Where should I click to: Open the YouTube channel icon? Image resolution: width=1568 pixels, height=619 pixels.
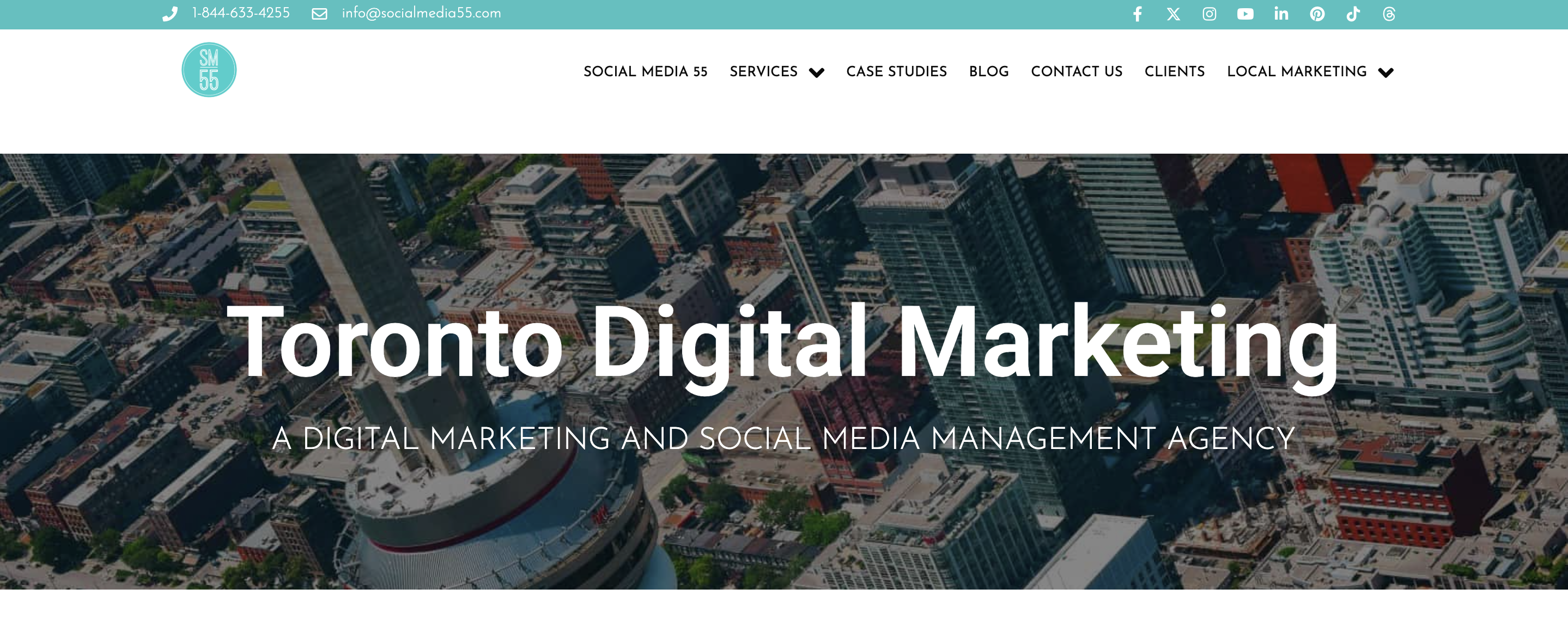coord(1245,14)
